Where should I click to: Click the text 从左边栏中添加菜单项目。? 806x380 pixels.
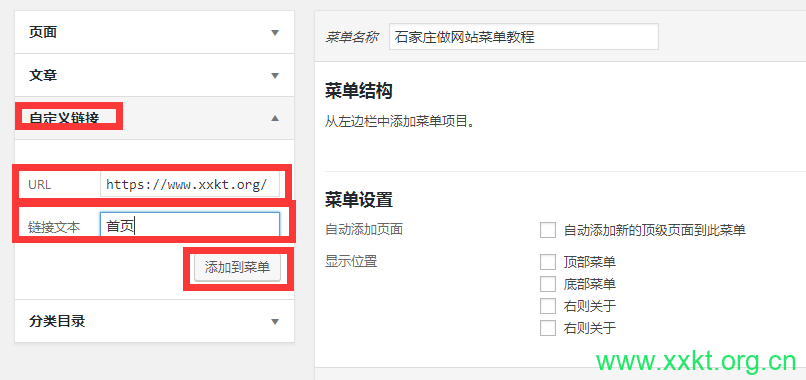tap(399, 121)
